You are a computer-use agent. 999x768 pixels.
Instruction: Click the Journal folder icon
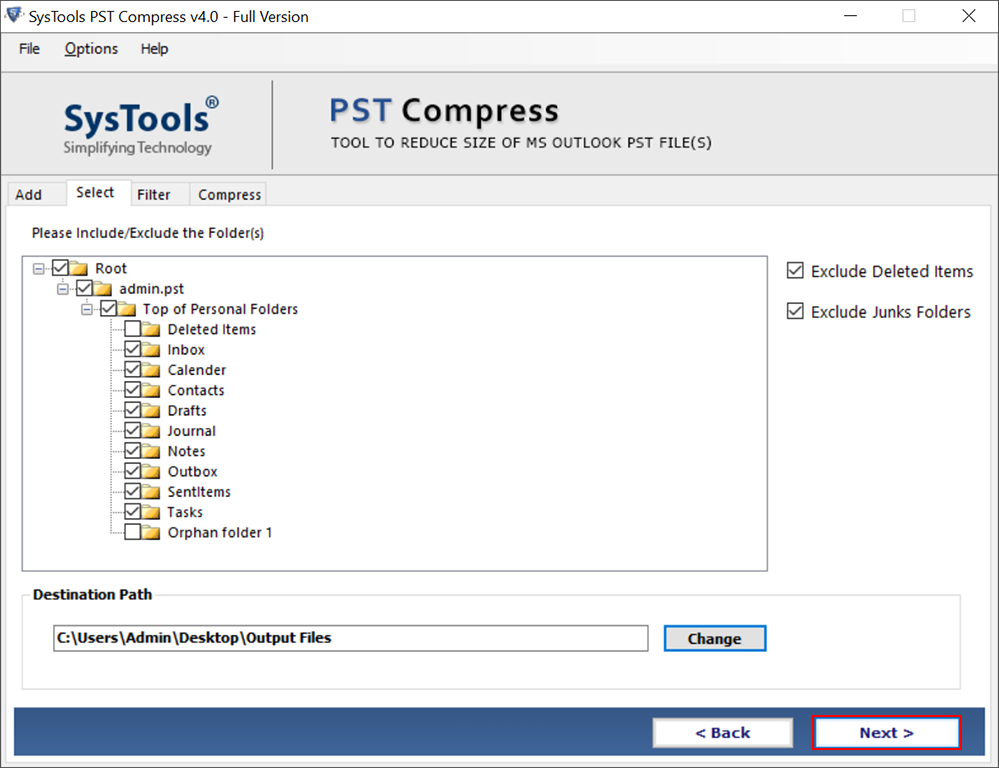pyautogui.click(x=151, y=431)
